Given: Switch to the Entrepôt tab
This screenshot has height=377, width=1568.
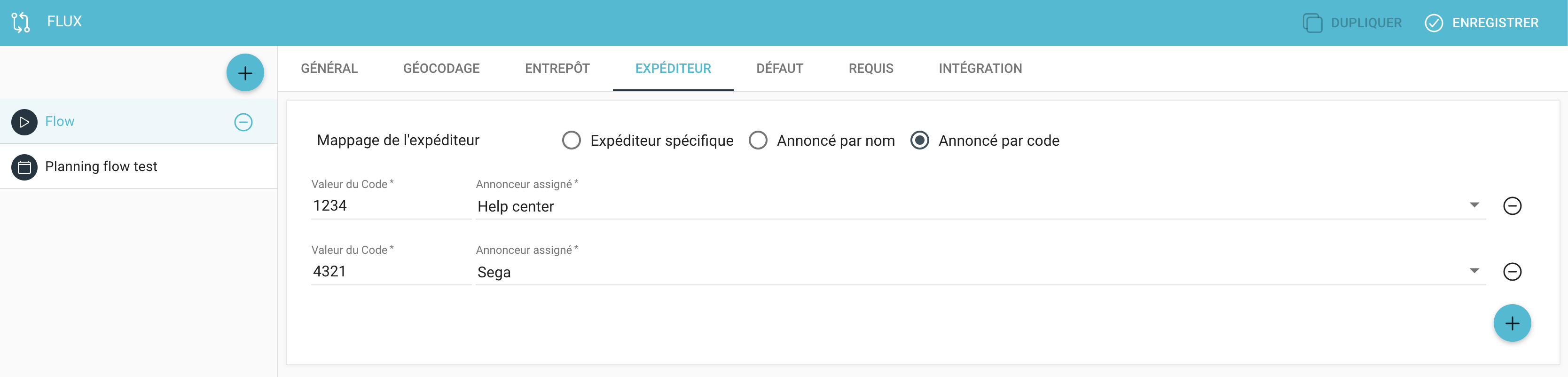Looking at the screenshot, I should tap(557, 69).
